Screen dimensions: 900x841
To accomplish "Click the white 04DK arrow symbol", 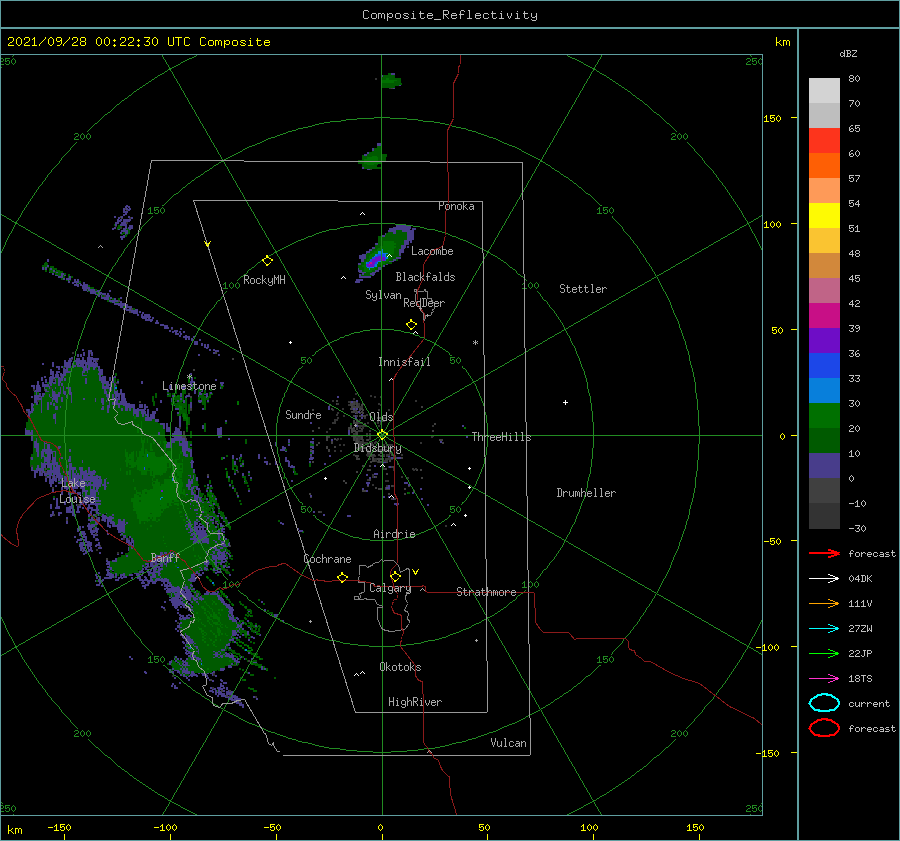I will coord(824,579).
